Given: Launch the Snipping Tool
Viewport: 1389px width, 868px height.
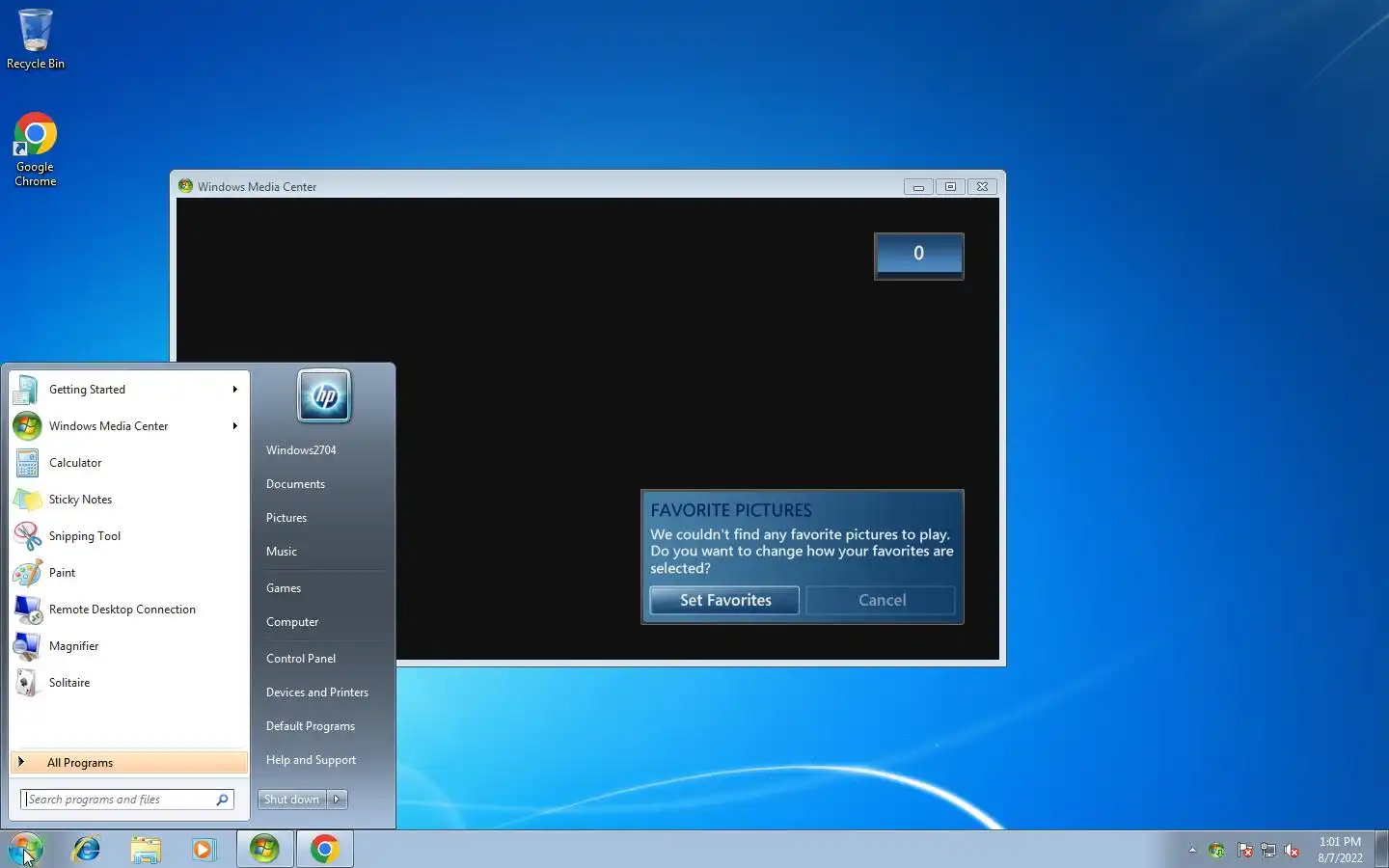Looking at the screenshot, I should (127, 536).
